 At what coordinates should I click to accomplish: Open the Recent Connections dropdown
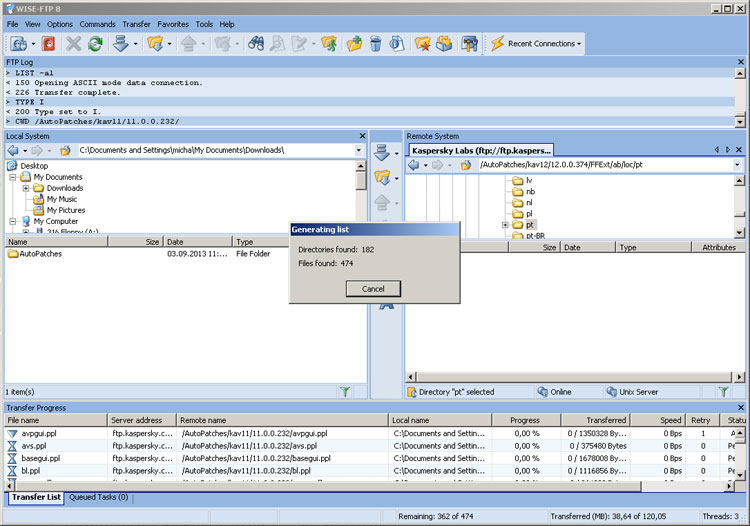pyautogui.click(x=541, y=44)
